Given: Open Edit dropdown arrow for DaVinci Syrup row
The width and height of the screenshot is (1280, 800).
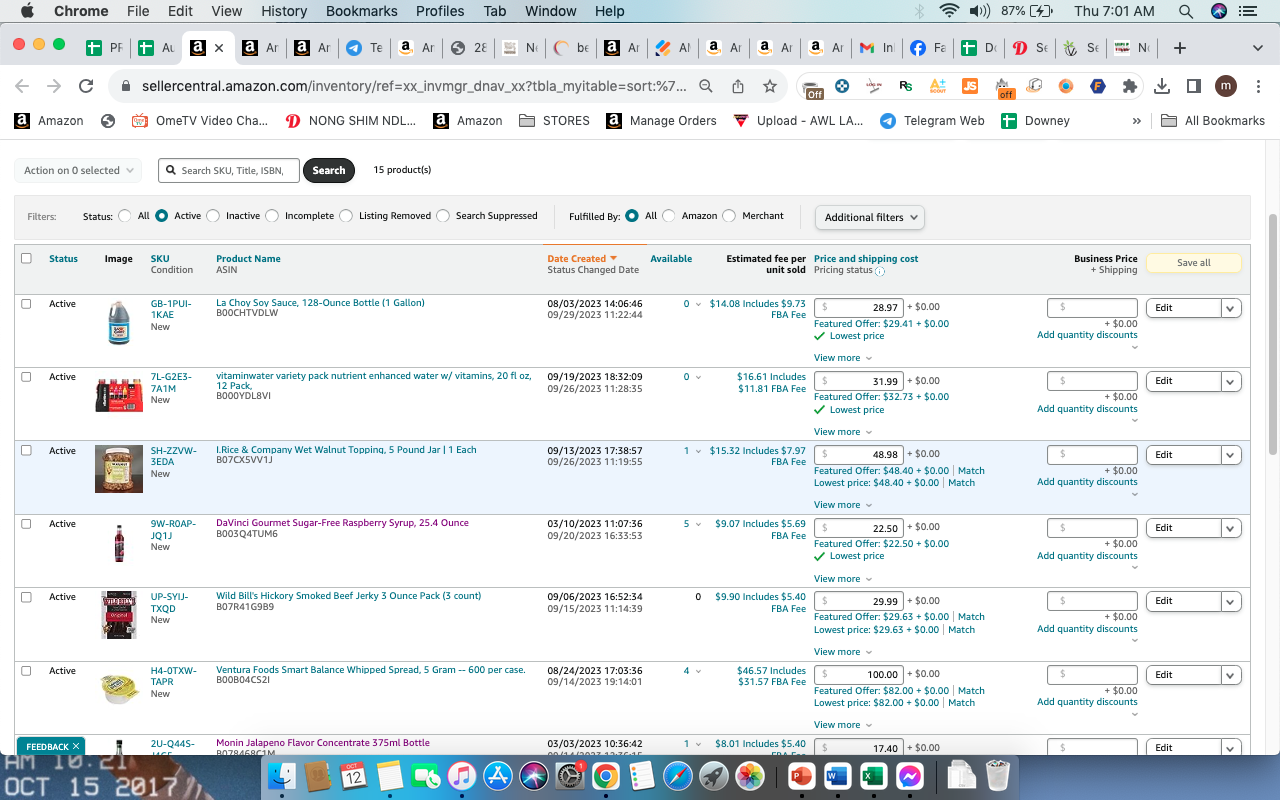Looking at the screenshot, I should 1231,528.
